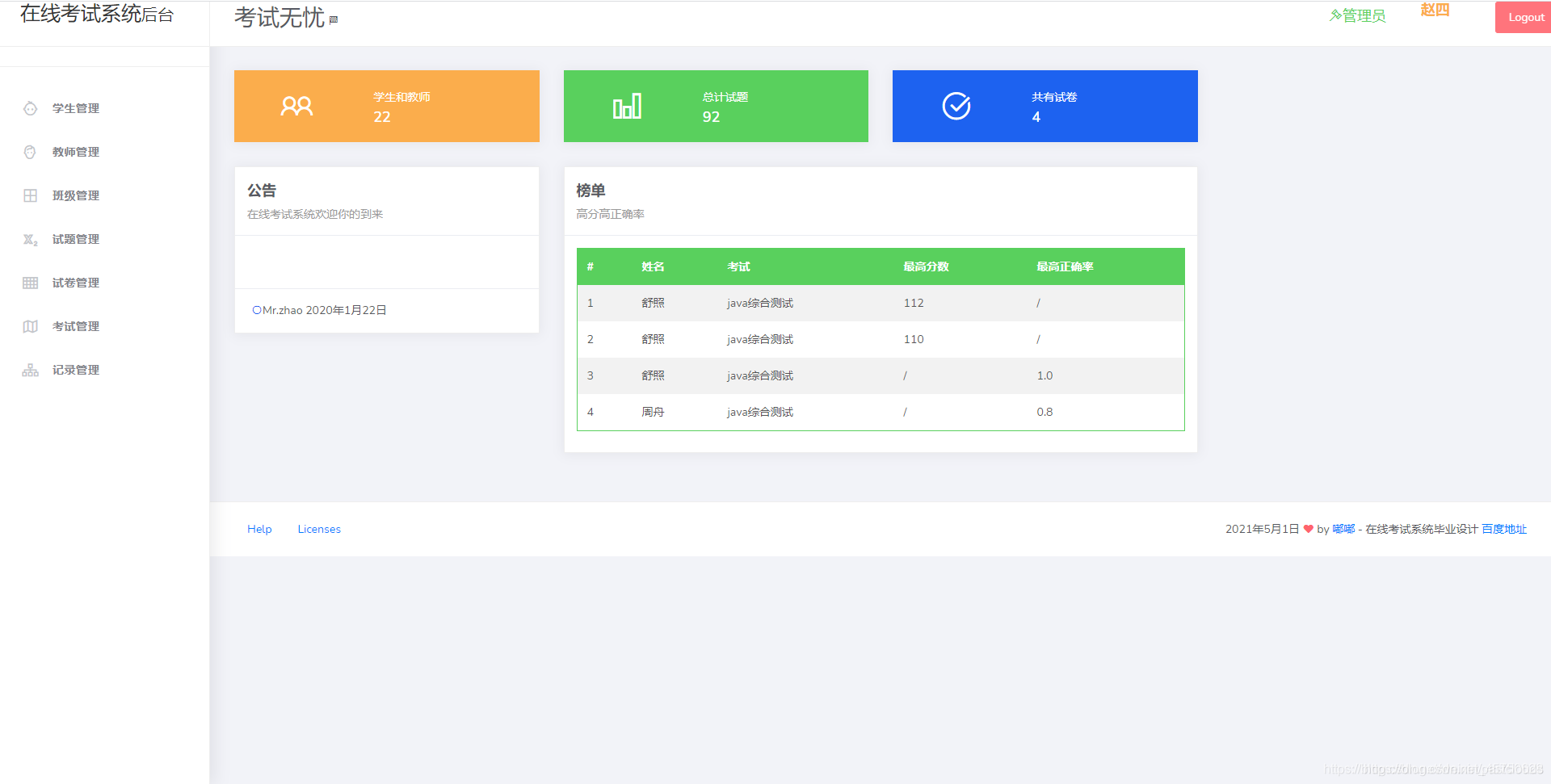Click the 在线考试系统欢迎你的到来 announcement text
1551x784 pixels.
point(315,214)
